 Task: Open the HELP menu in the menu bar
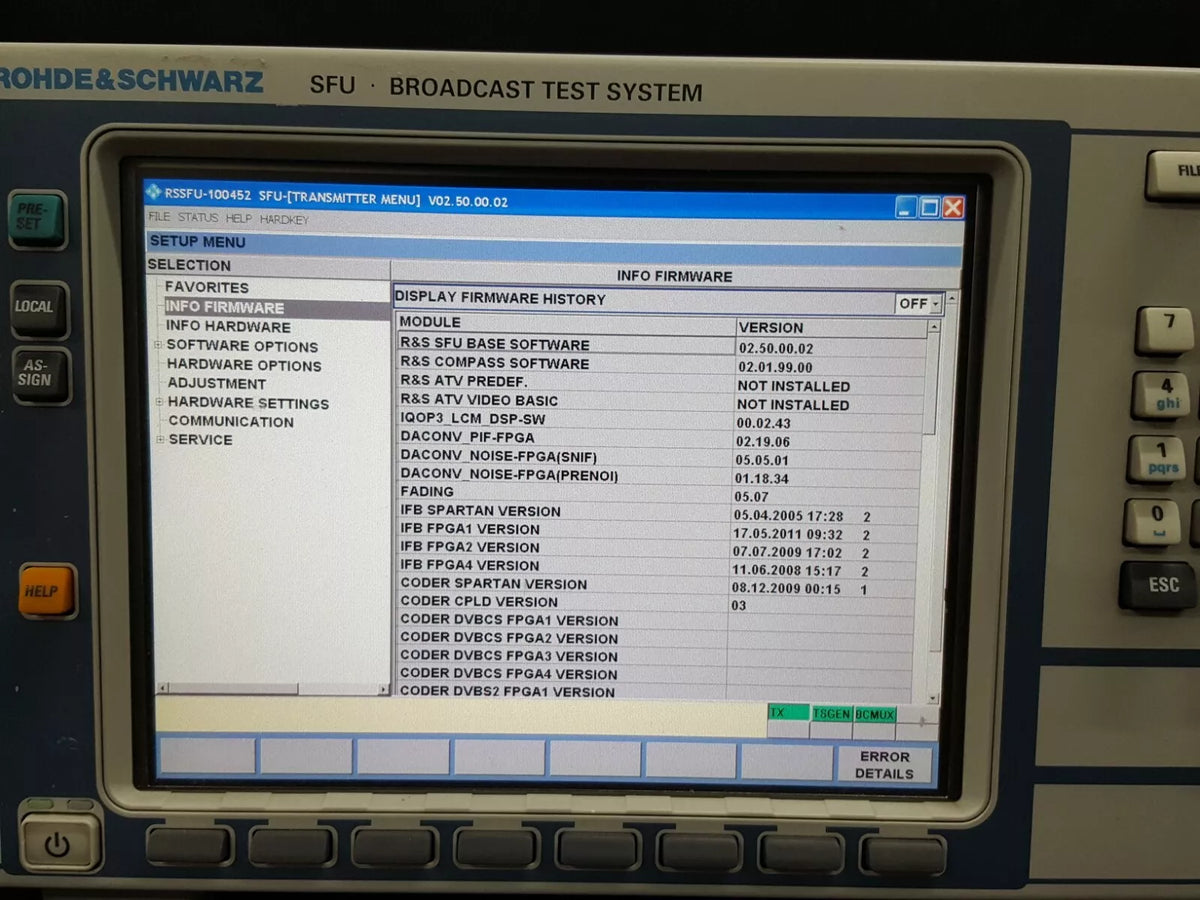pyautogui.click(x=239, y=219)
